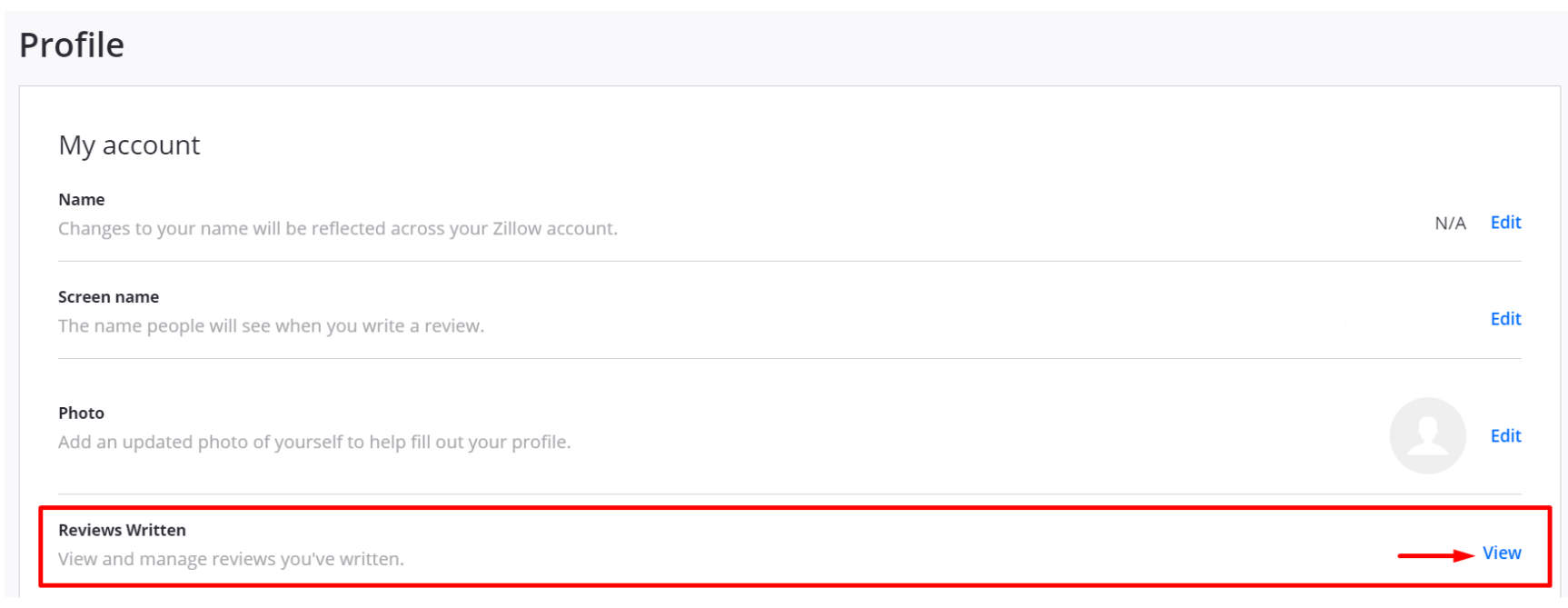Click the red arrow pointing to View
The image size is (1568, 608).
[1434, 554]
